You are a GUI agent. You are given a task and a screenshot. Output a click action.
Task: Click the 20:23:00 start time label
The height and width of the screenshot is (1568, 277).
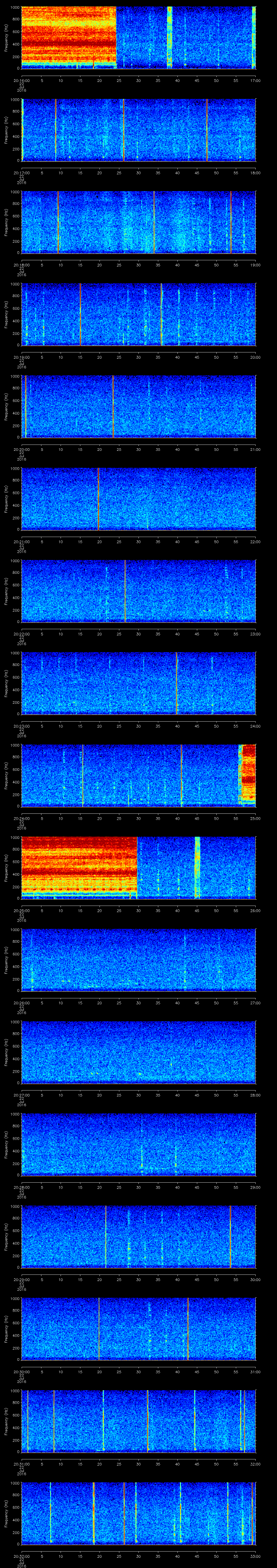pos(22,726)
